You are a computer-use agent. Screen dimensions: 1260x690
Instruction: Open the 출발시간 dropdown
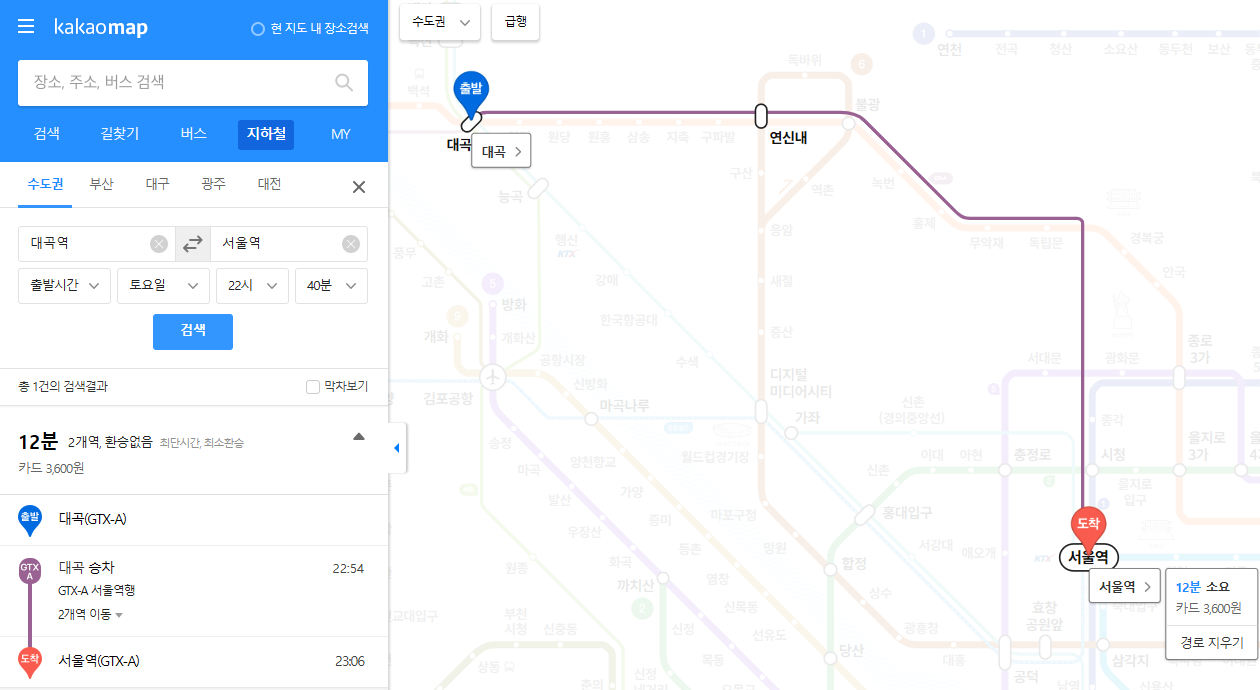[64, 285]
